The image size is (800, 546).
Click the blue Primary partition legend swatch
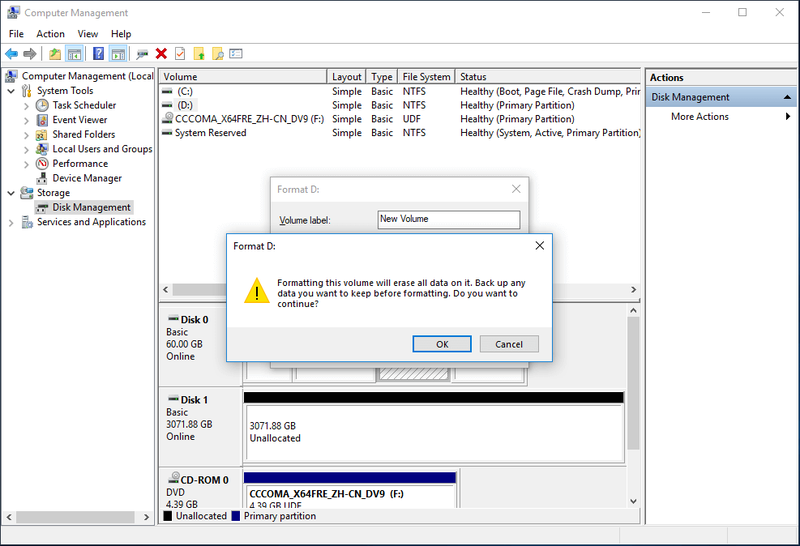236,516
